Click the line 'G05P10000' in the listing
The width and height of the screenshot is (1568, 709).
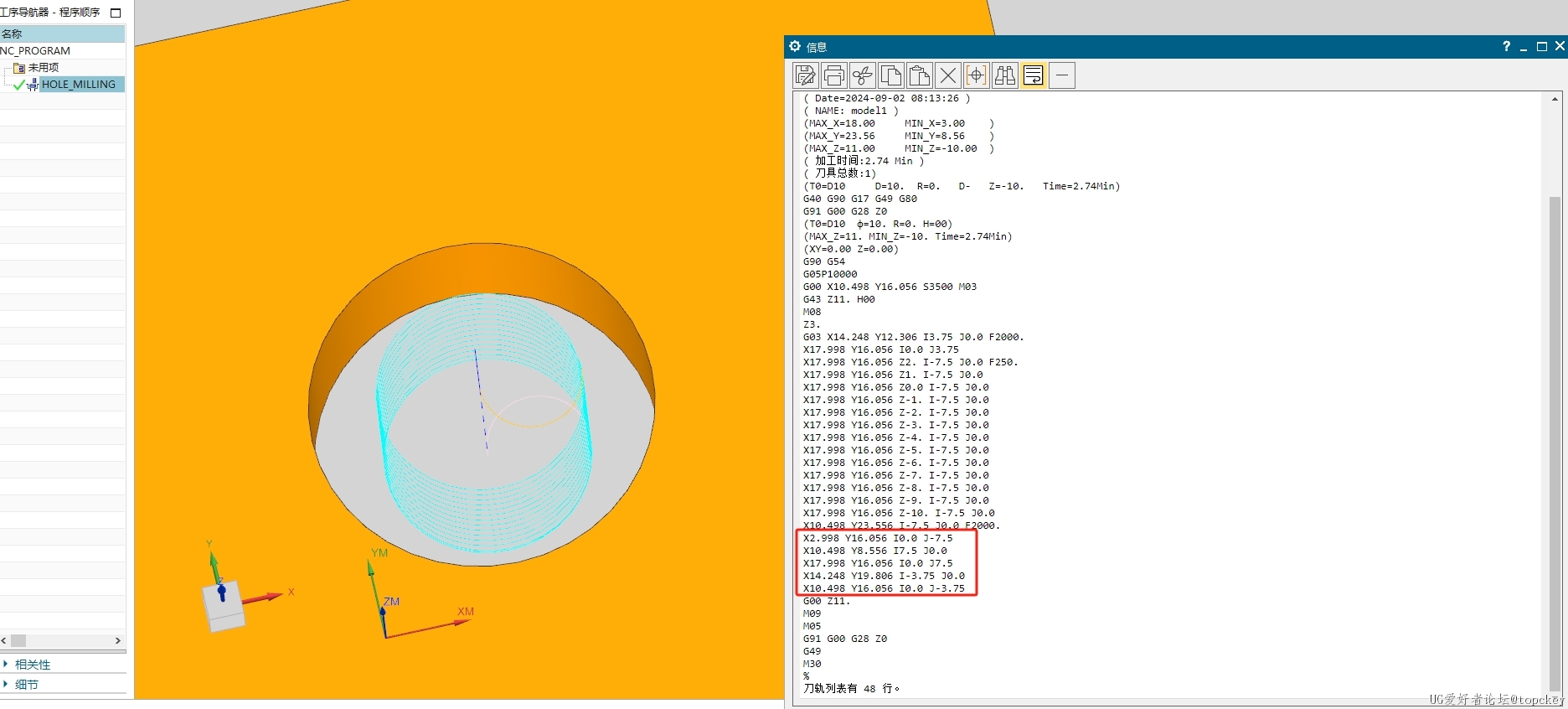pyautogui.click(x=830, y=274)
